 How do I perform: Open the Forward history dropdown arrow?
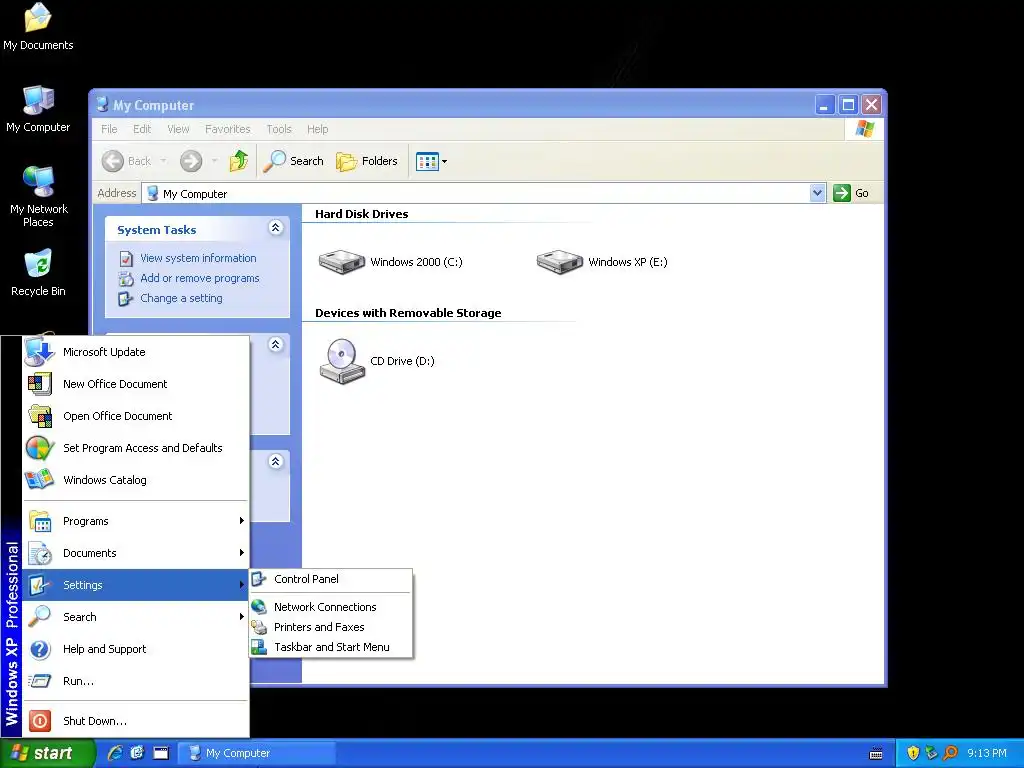(x=214, y=161)
